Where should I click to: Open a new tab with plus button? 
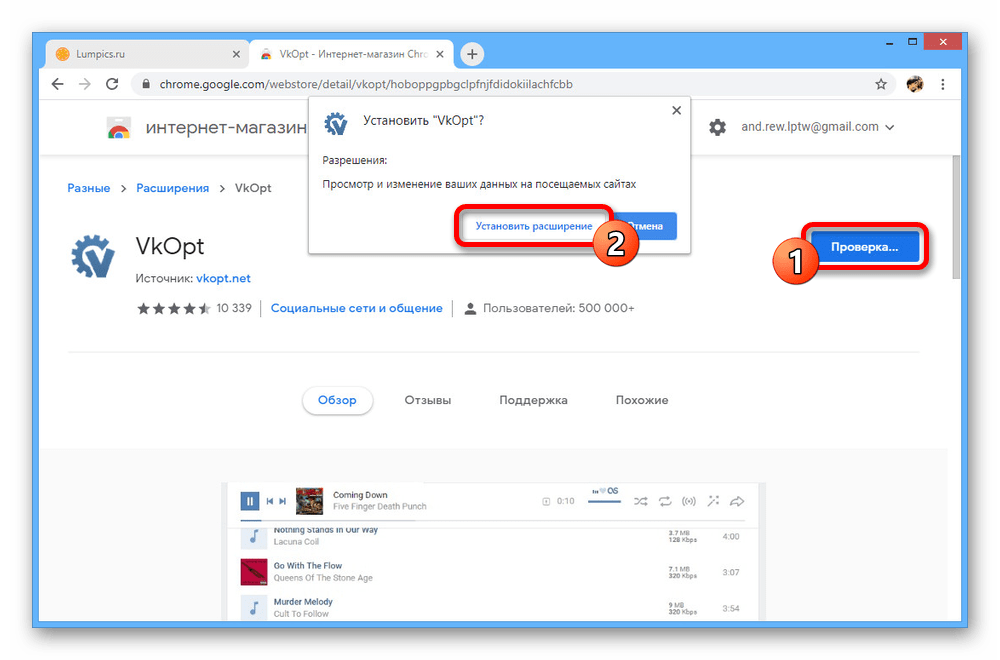(x=472, y=54)
